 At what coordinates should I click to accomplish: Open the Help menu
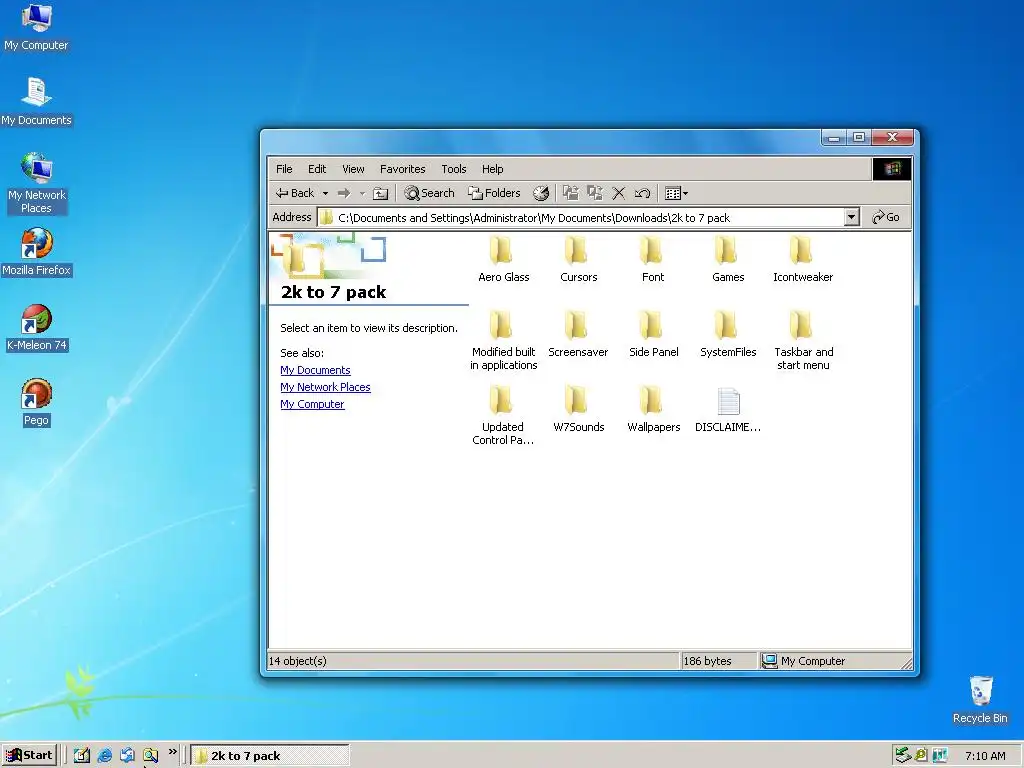pyautogui.click(x=492, y=169)
